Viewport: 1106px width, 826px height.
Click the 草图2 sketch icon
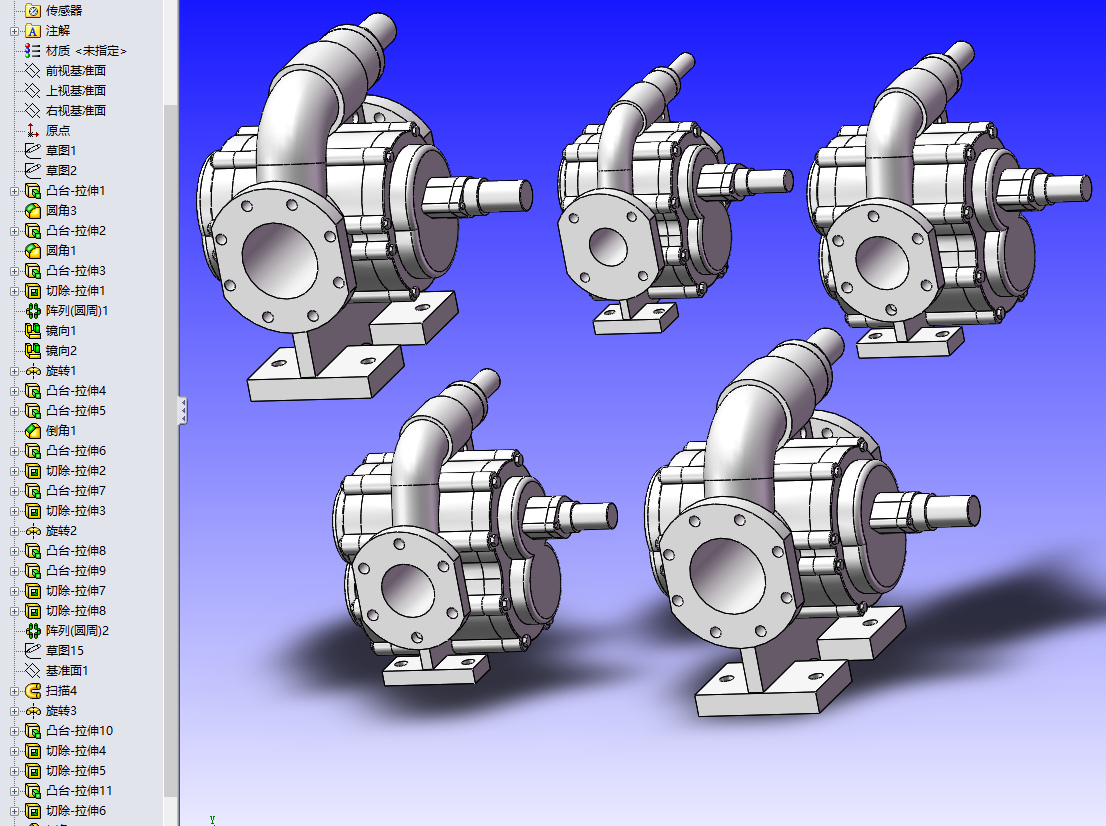32,171
